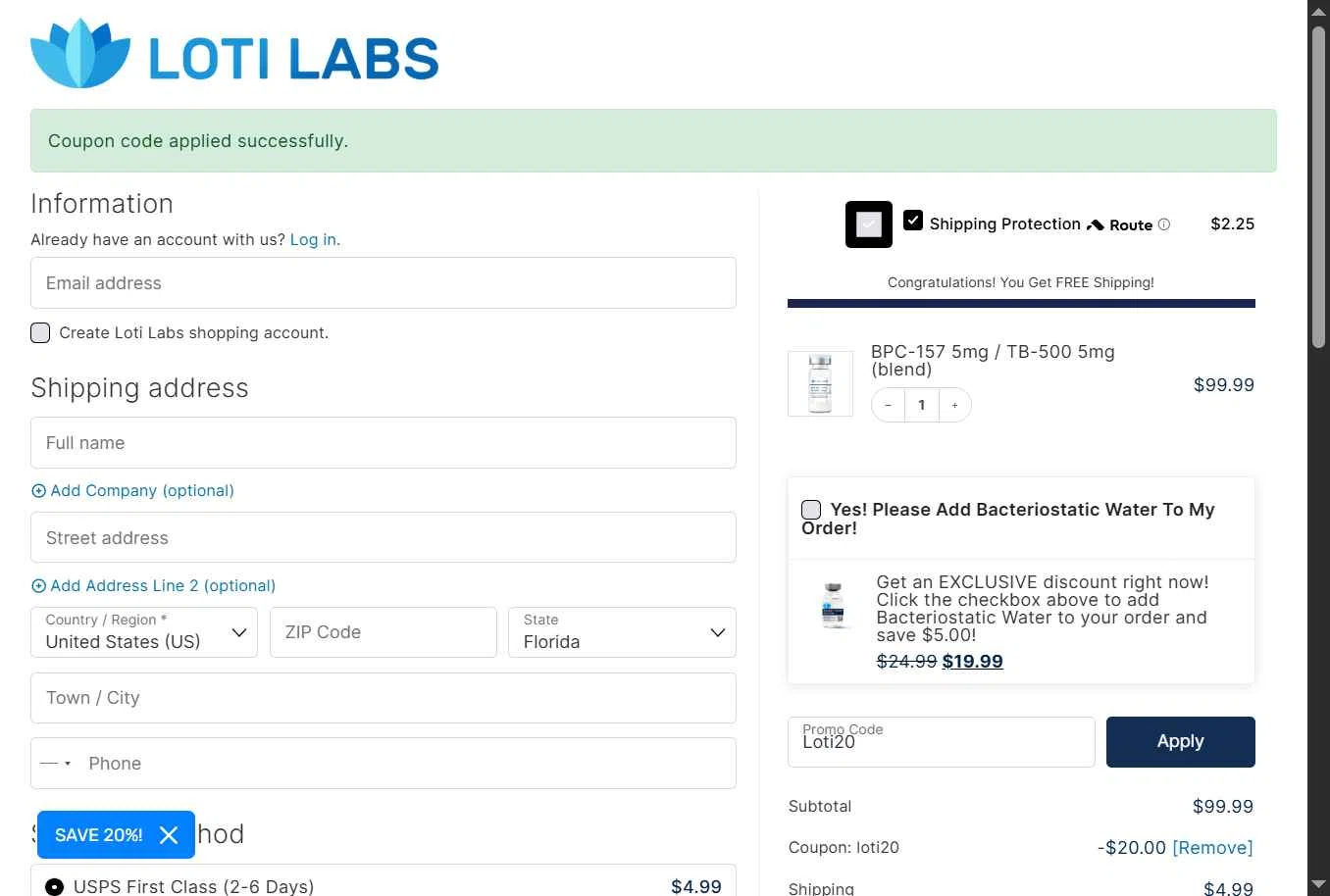The image size is (1330, 896).
Task: Click 'Congratulations! You Get FREE Shipping!' text
Action: pos(1021,282)
